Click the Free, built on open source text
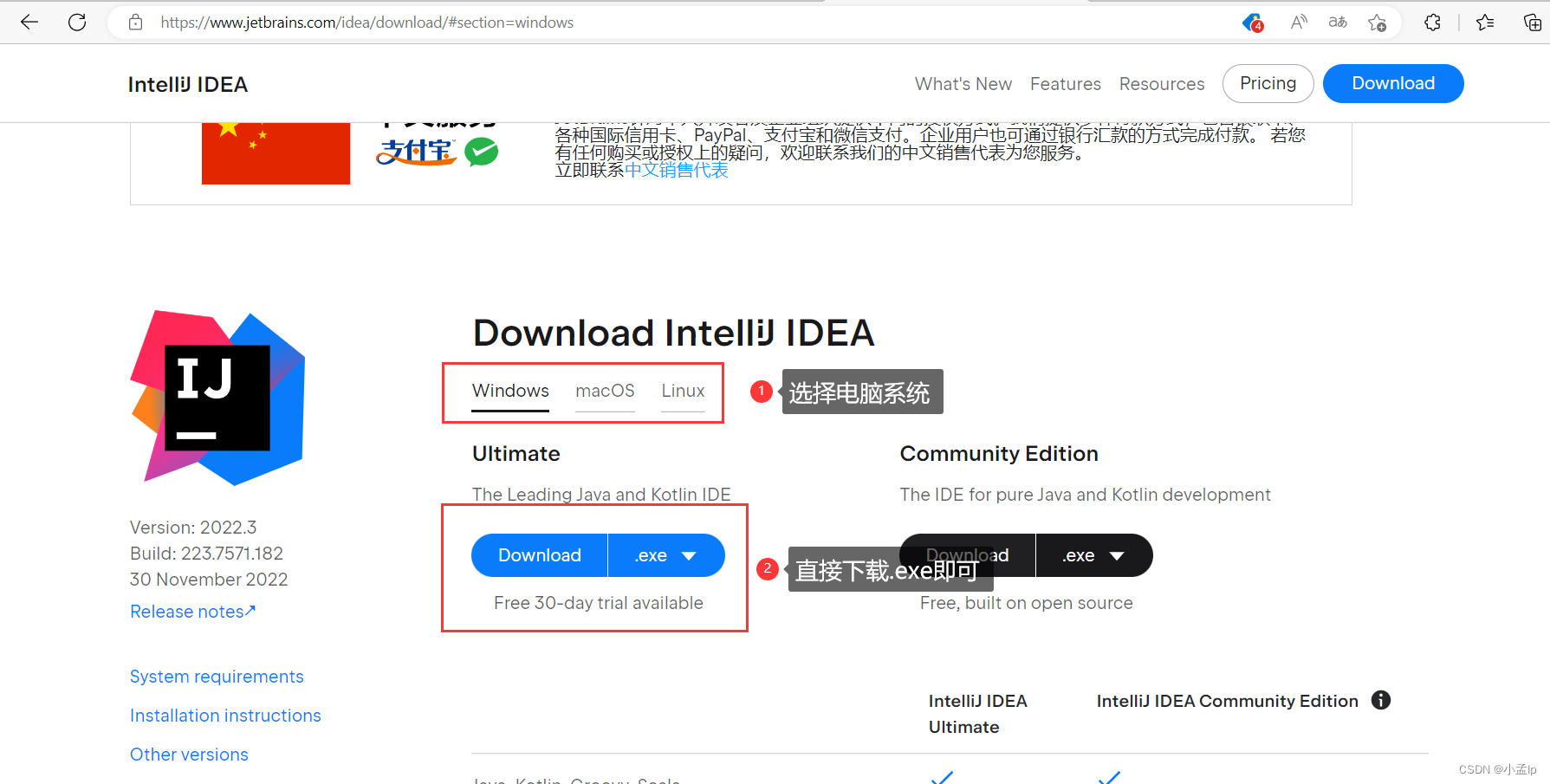 [x=1026, y=603]
